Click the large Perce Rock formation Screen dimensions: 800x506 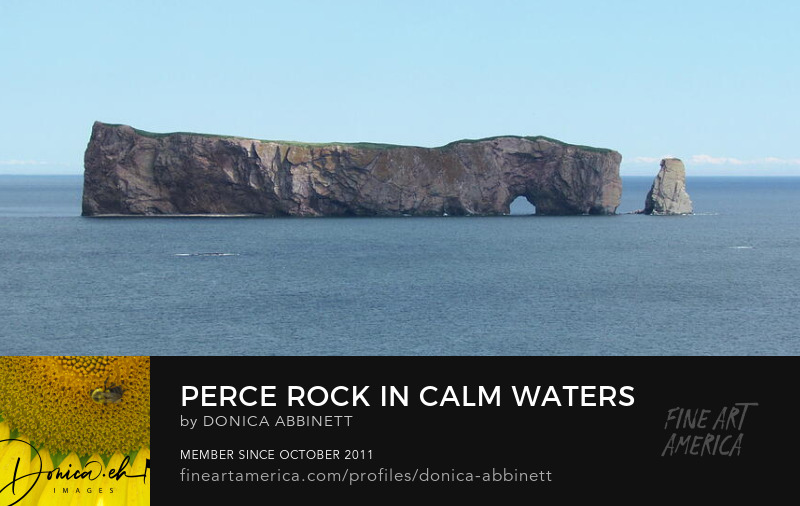(x=352, y=169)
